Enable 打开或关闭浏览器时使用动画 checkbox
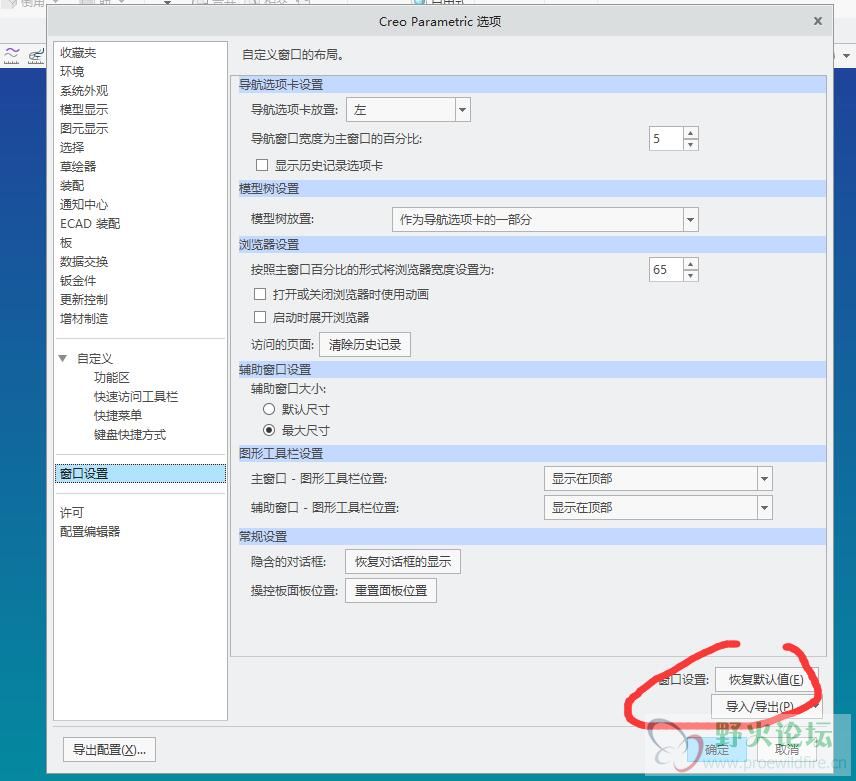 260,294
